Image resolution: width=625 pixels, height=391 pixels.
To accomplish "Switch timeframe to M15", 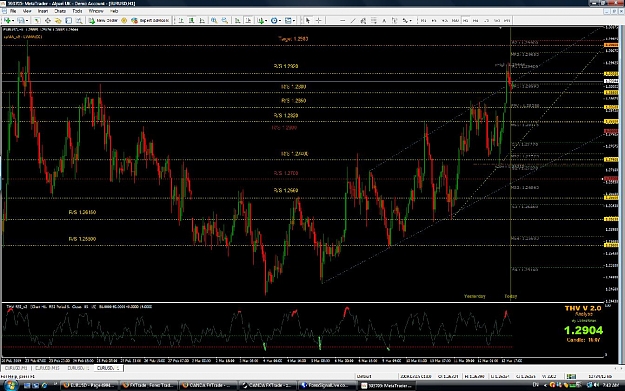I will tap(445, 20).
